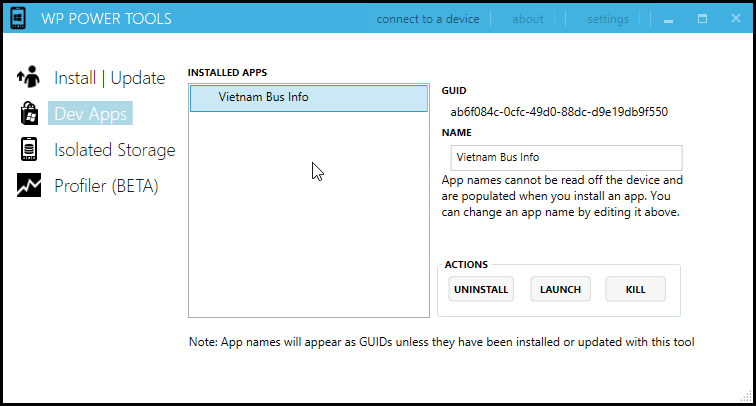756x406 pixels.
Task: Click the Profiler chart icon
Action: [29, 186]
